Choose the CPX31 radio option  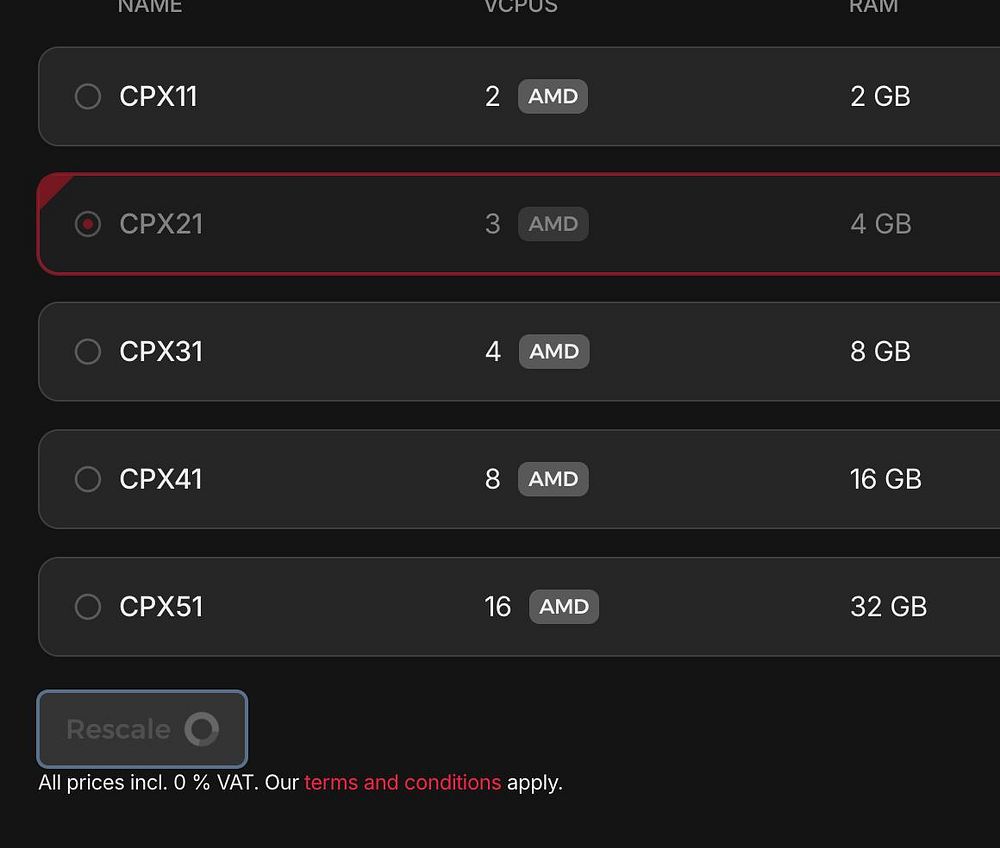click(88, 351)
